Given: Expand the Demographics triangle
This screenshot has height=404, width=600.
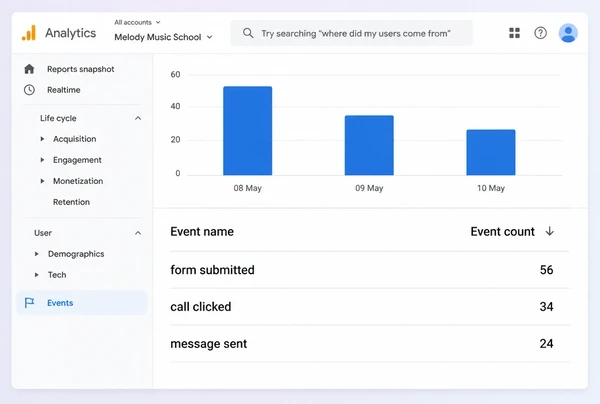Looking at the screenshot, I should 36,254.
